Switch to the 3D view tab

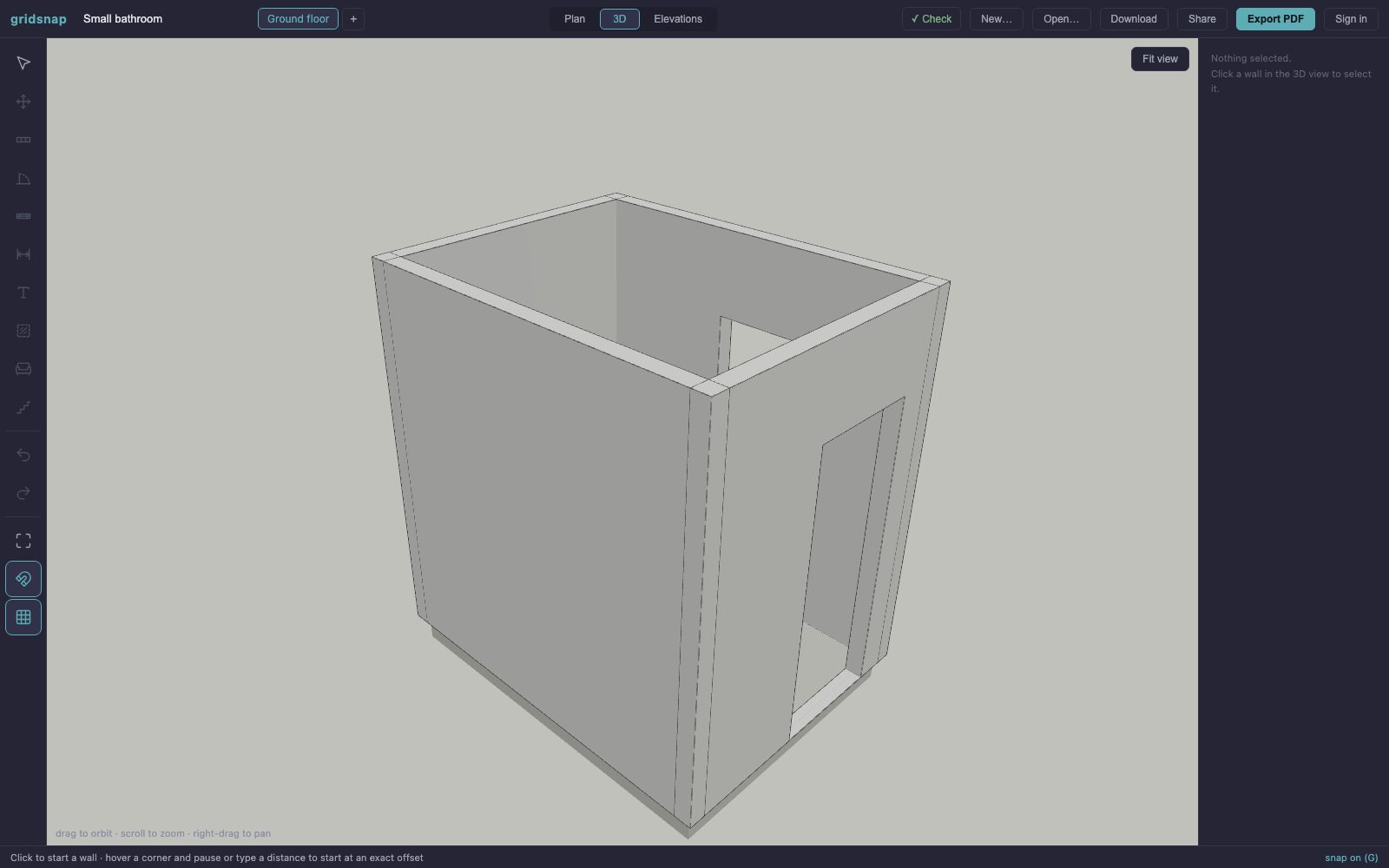pos(619,19)
